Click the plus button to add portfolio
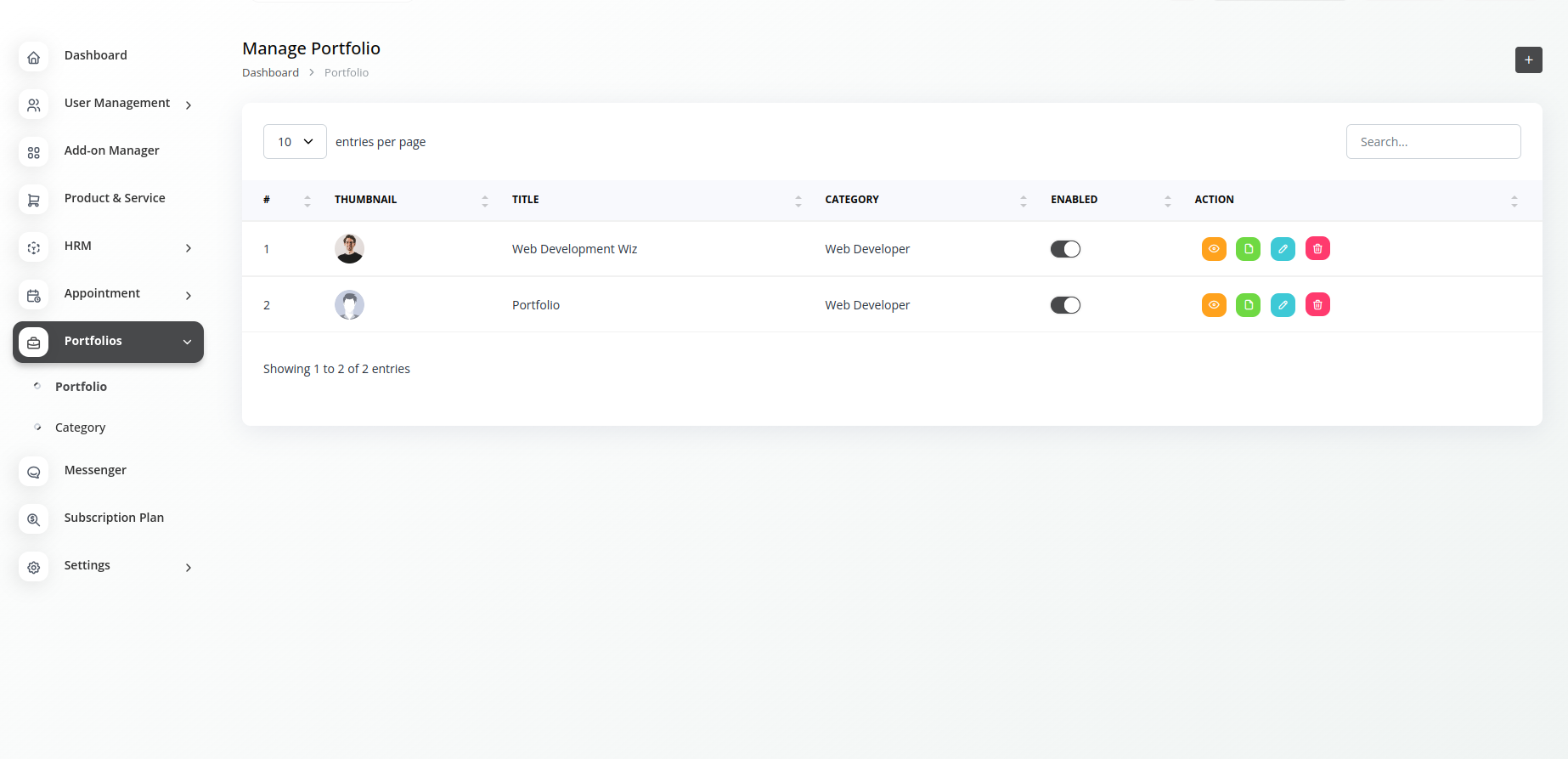 coord(1528,60)
